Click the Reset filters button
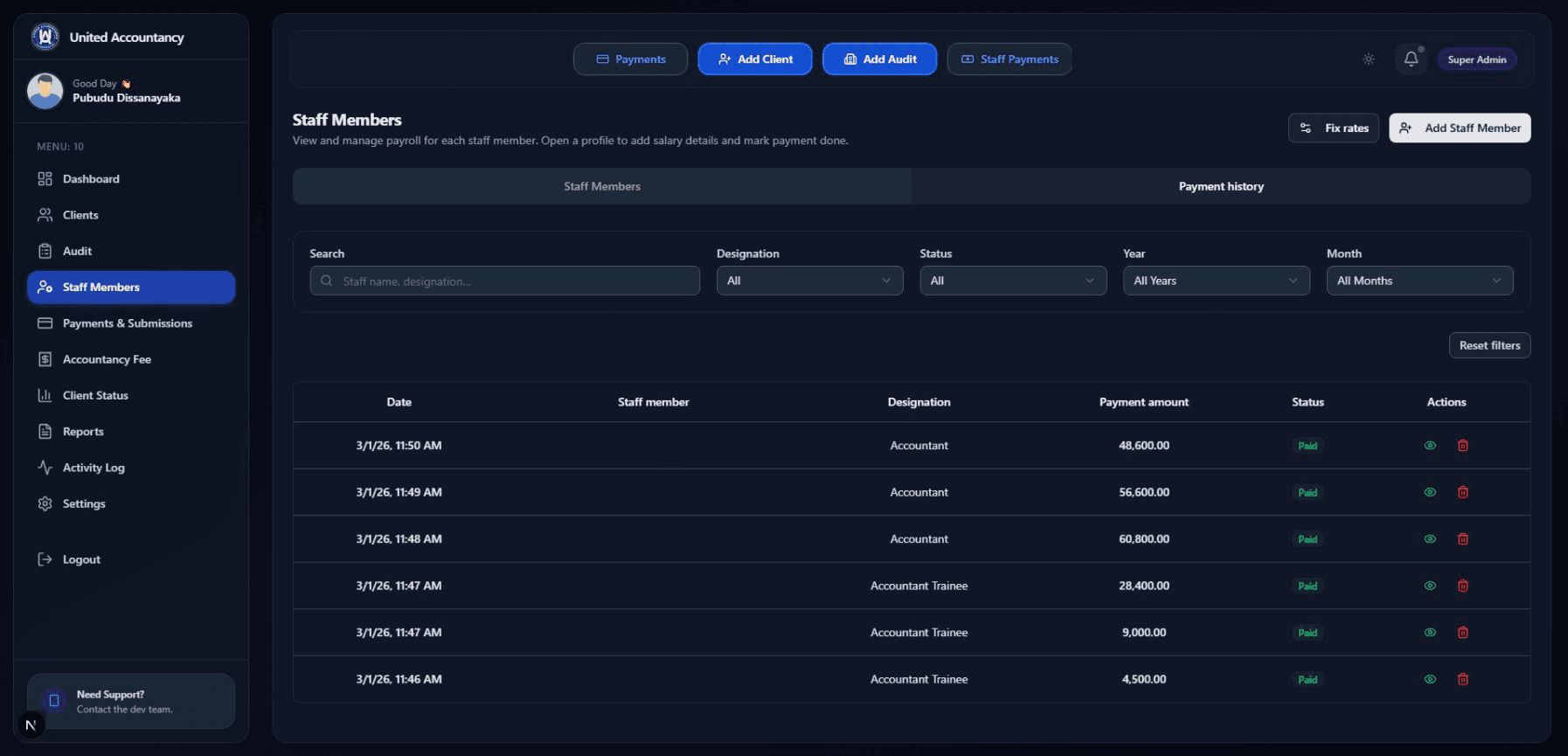The image size is (1568, 756). click(1489, 345)
